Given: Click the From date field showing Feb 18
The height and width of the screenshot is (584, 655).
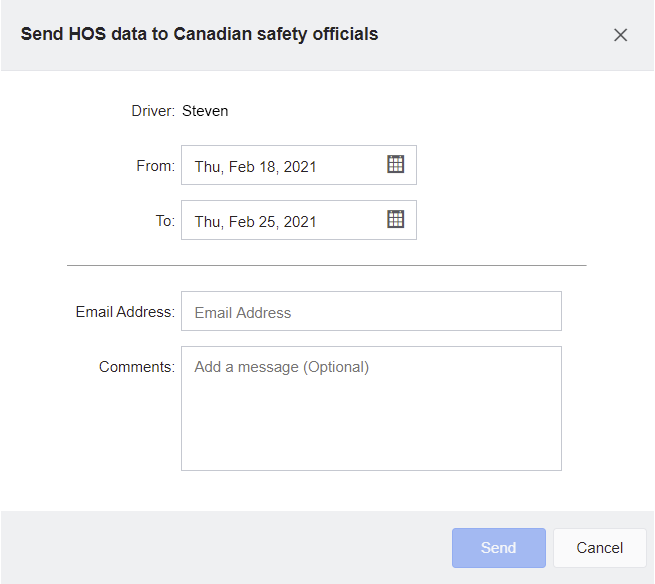Looking at the screenshot, I should pyautogui.click(x=299, y=165).
